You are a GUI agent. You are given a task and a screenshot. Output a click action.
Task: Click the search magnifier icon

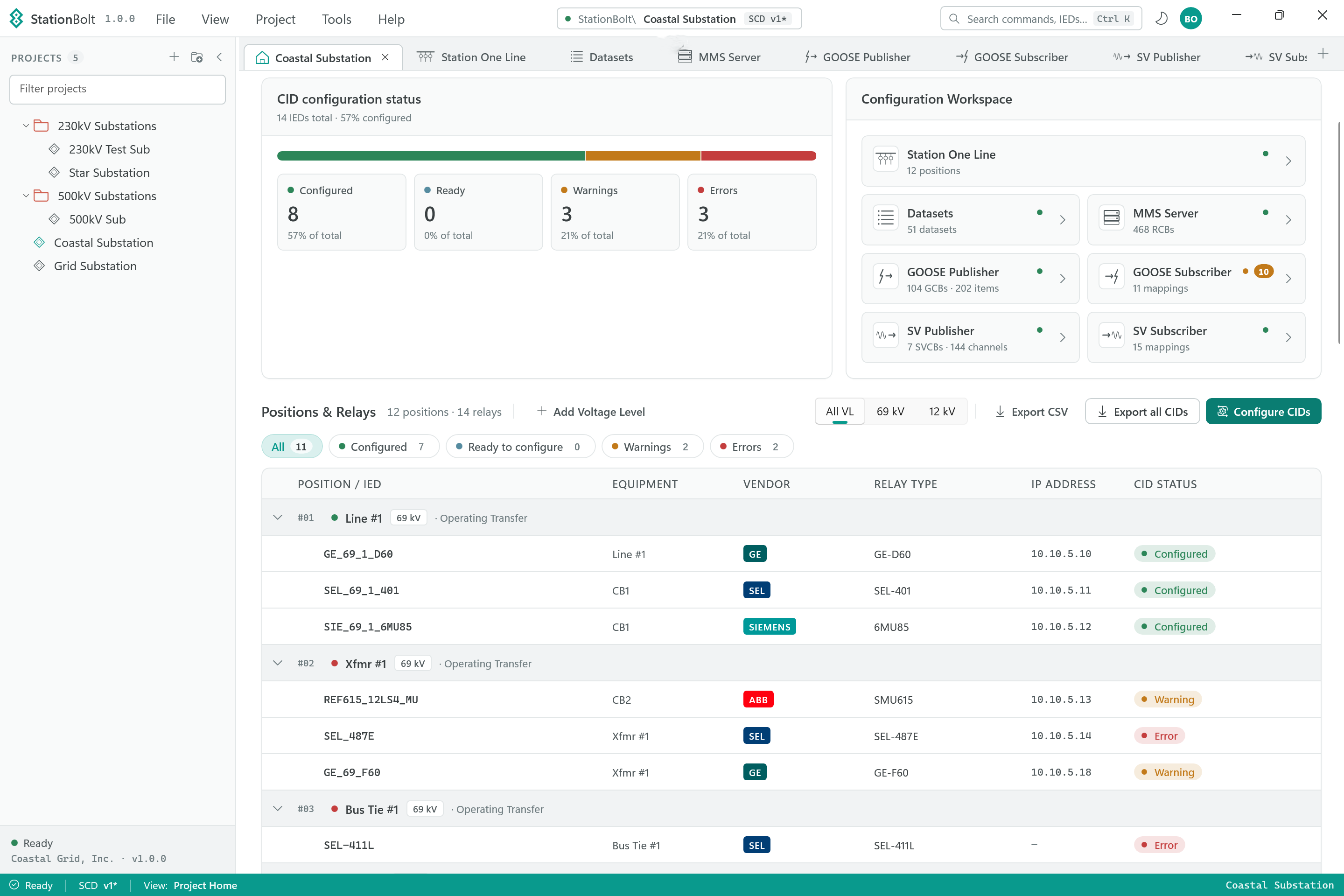954,19
